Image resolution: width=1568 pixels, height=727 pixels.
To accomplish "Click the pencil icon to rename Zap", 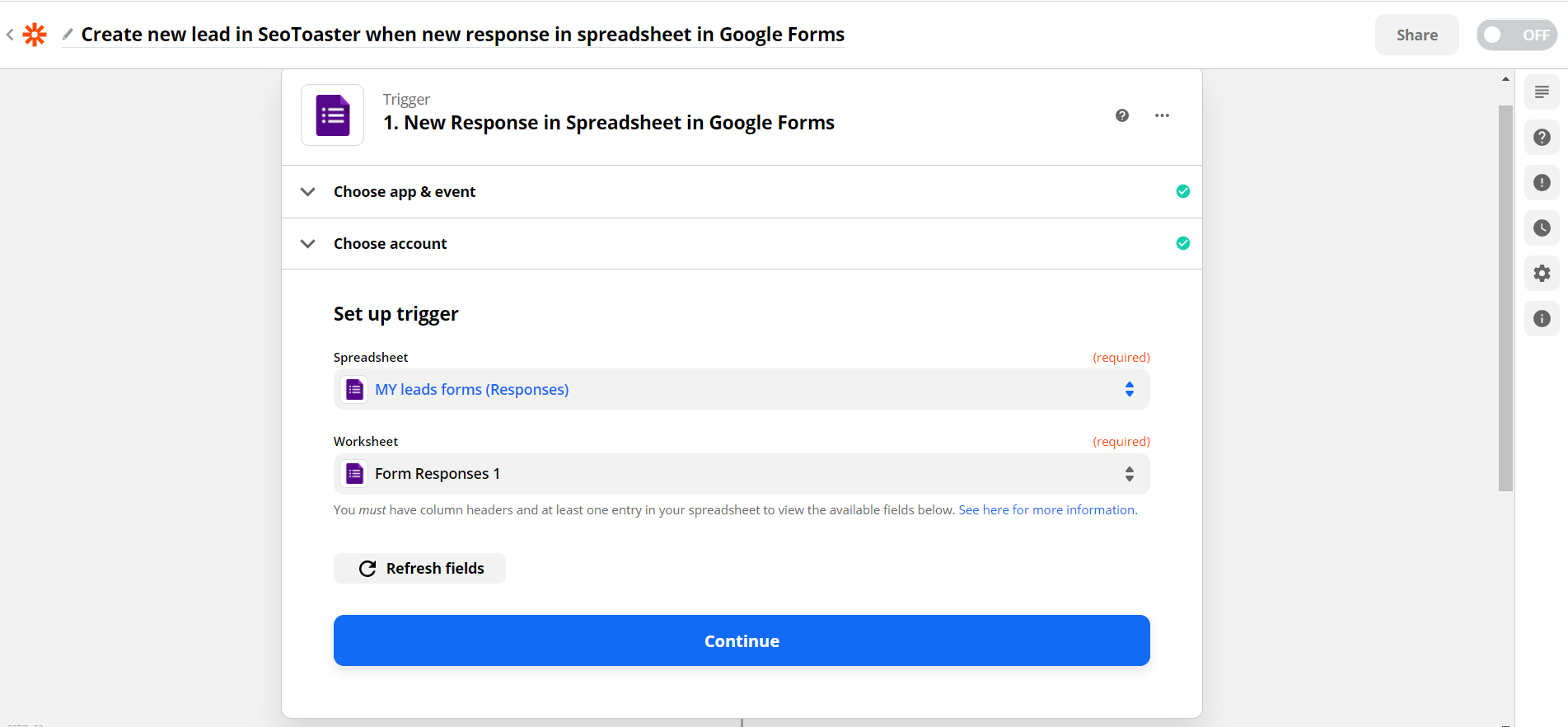I will pos(68,35).
